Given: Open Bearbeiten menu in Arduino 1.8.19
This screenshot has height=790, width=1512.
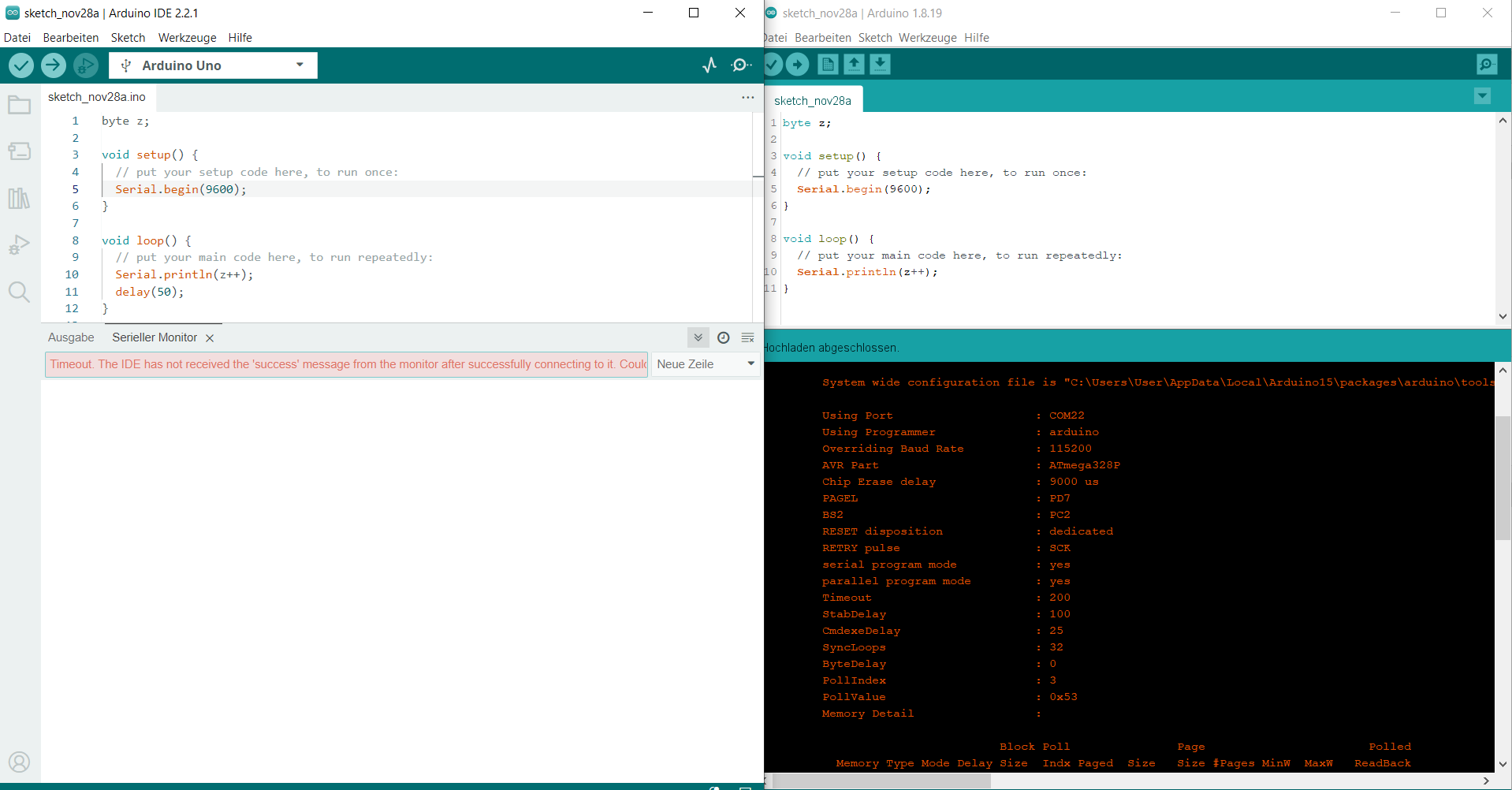Looking at the screenshot, I should [823, 38].
